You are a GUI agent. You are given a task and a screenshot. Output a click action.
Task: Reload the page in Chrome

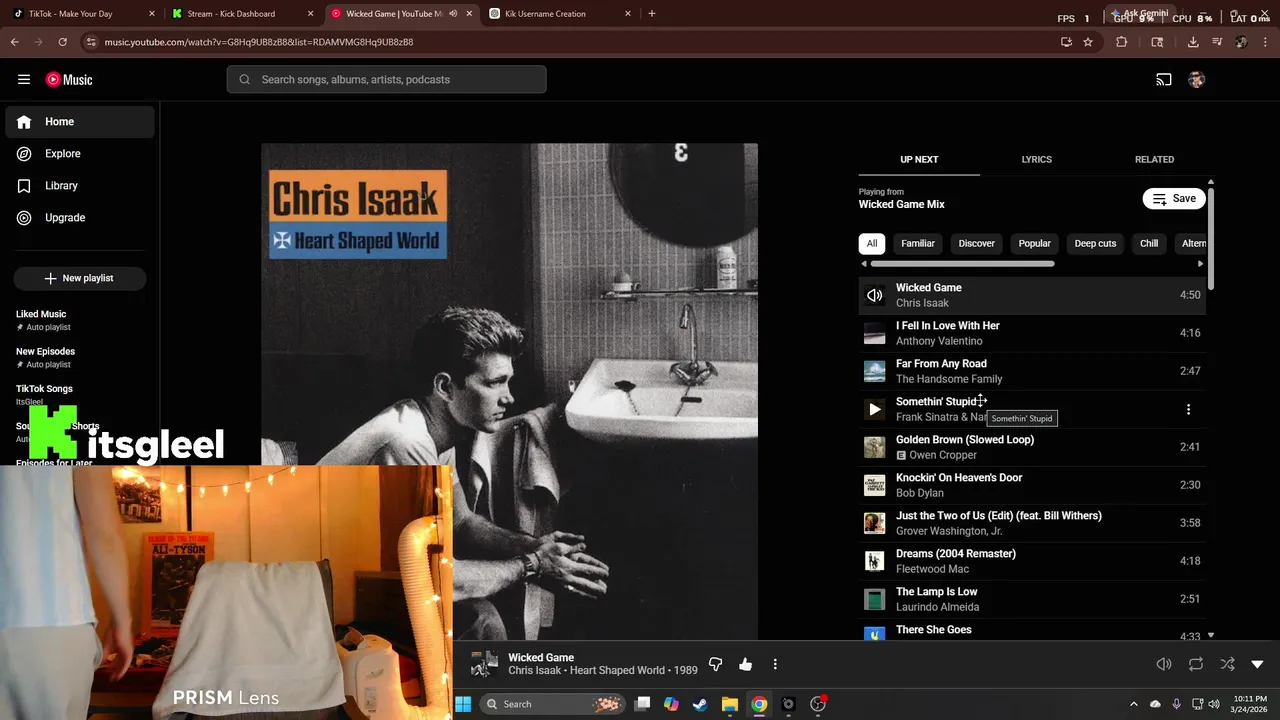point(62,42)
